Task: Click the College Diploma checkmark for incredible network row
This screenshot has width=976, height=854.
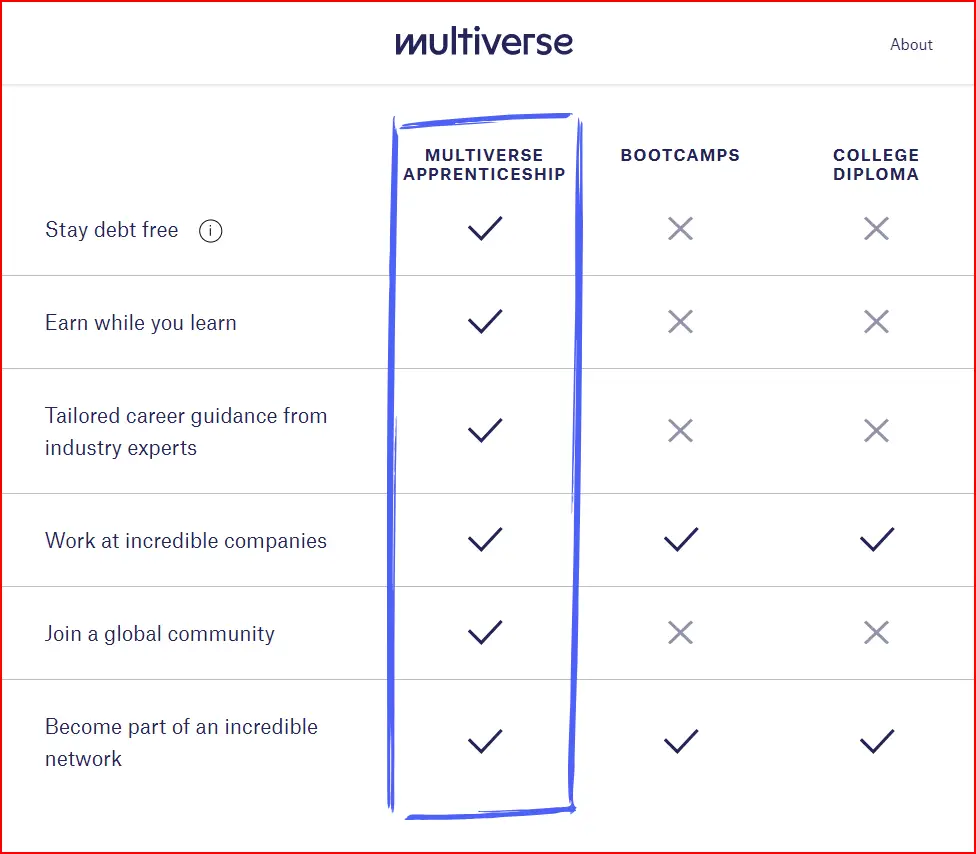Action: (x=877, y=741)
